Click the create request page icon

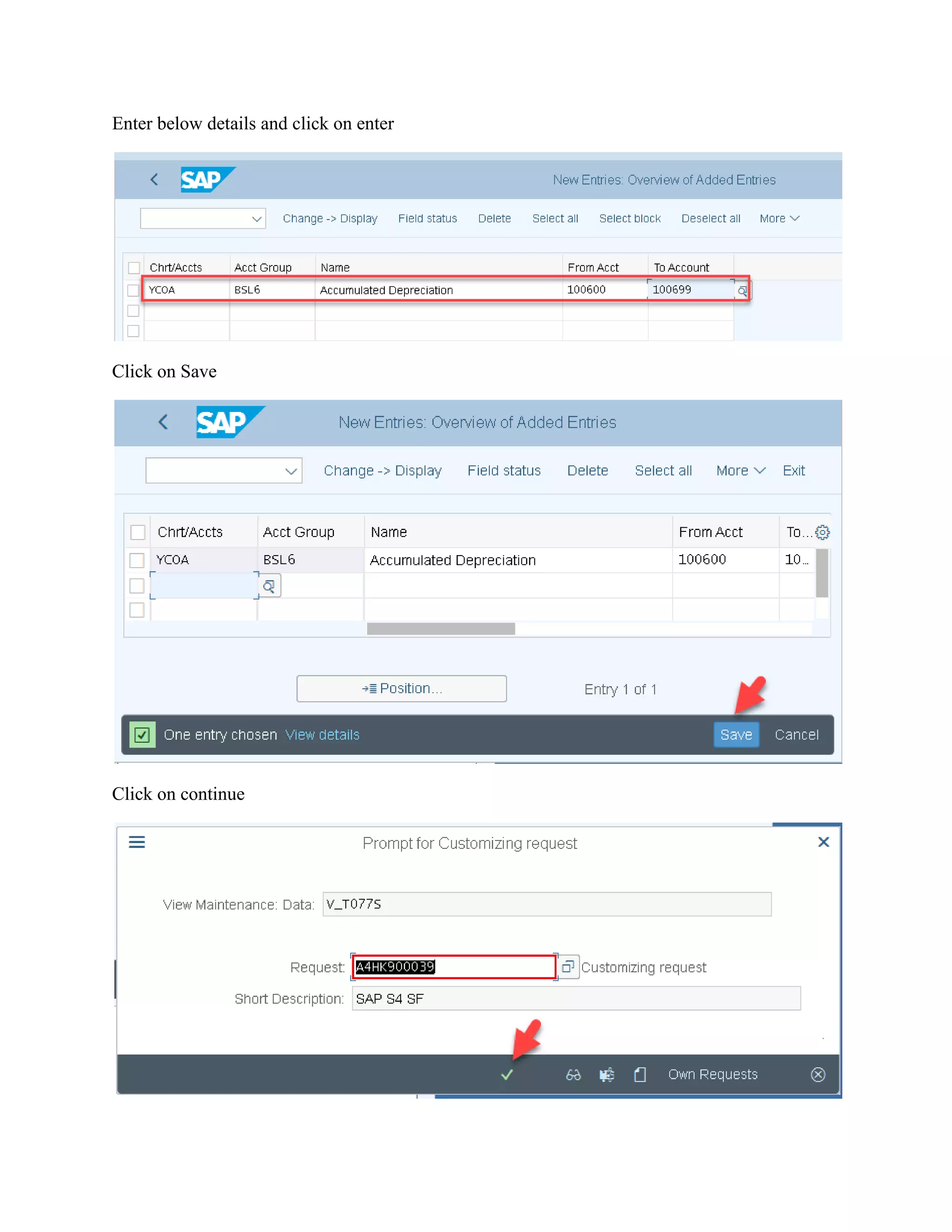[x=640, y=1074]
